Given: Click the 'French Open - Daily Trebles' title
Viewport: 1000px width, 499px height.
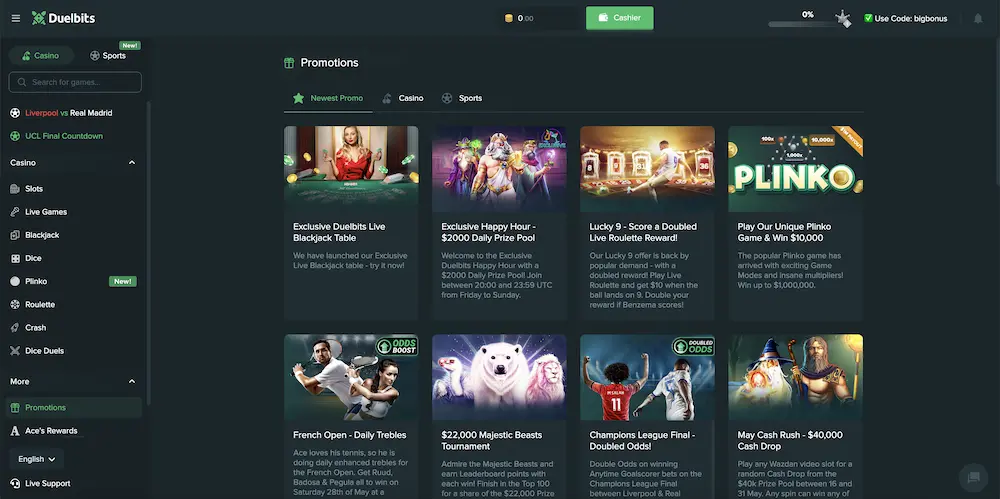Looking at the screenshot, I should [x=349, y=435].
